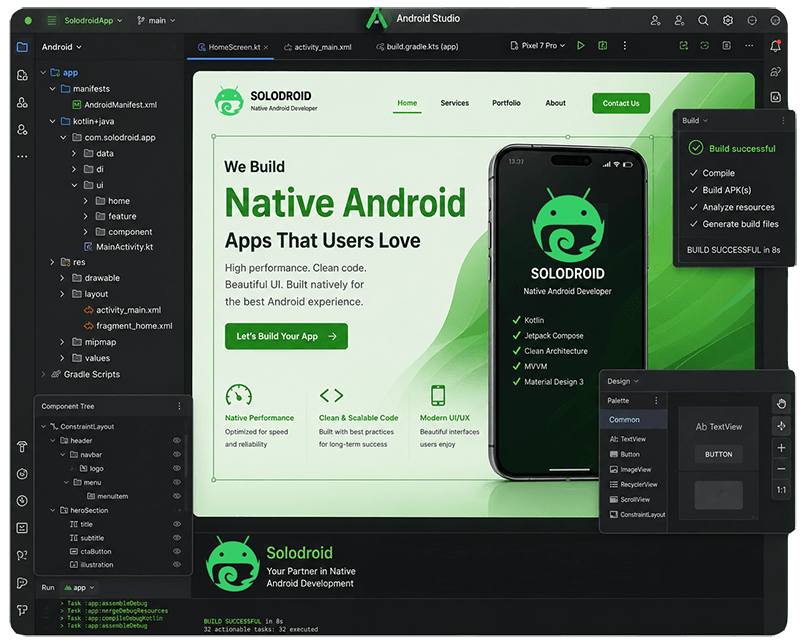Select RecyclerView in the palette list
The width and height of the screenshot is (800, 640).
[x=634, y=484]
